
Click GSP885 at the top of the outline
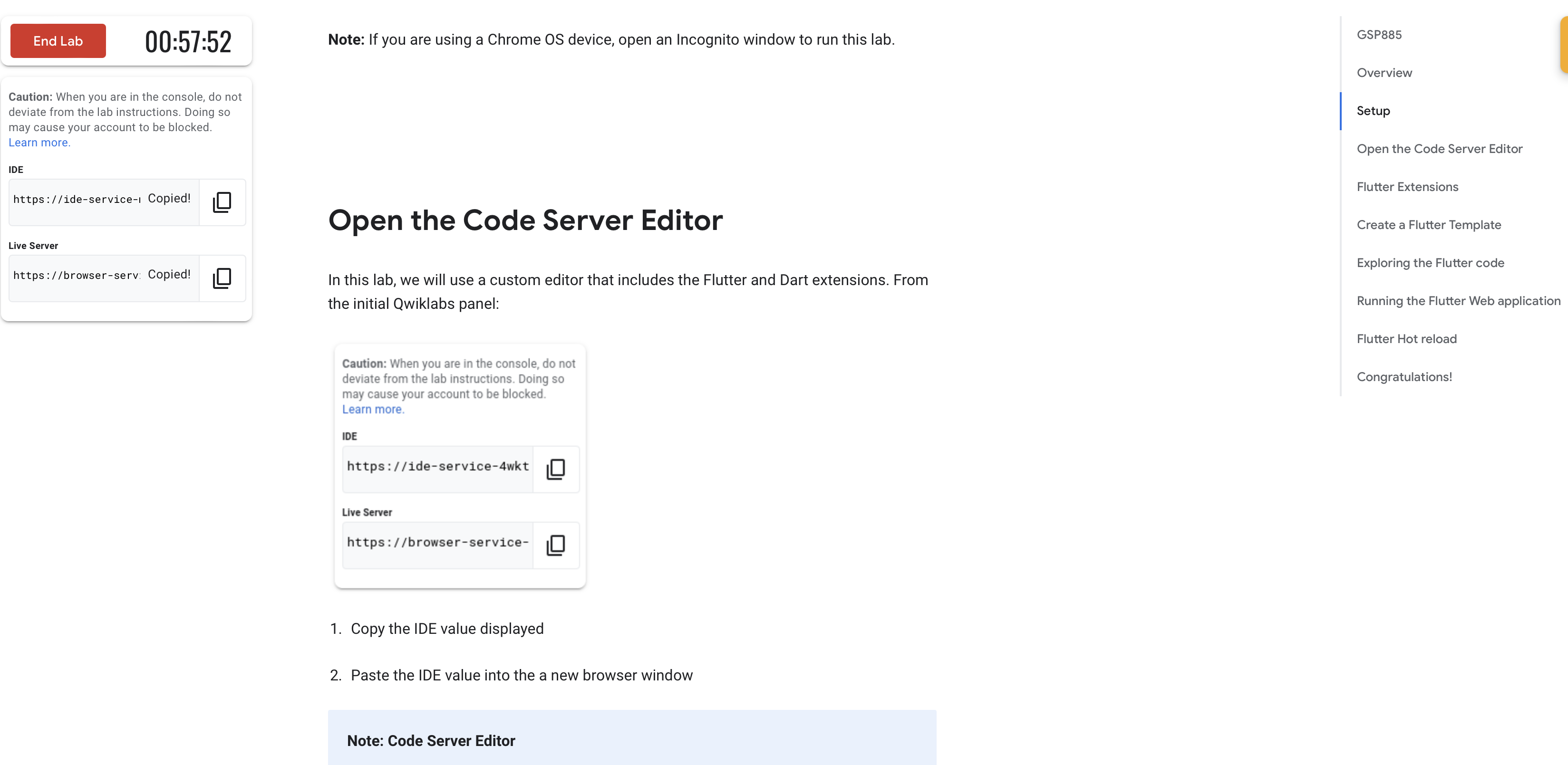tap(1379, 35)
